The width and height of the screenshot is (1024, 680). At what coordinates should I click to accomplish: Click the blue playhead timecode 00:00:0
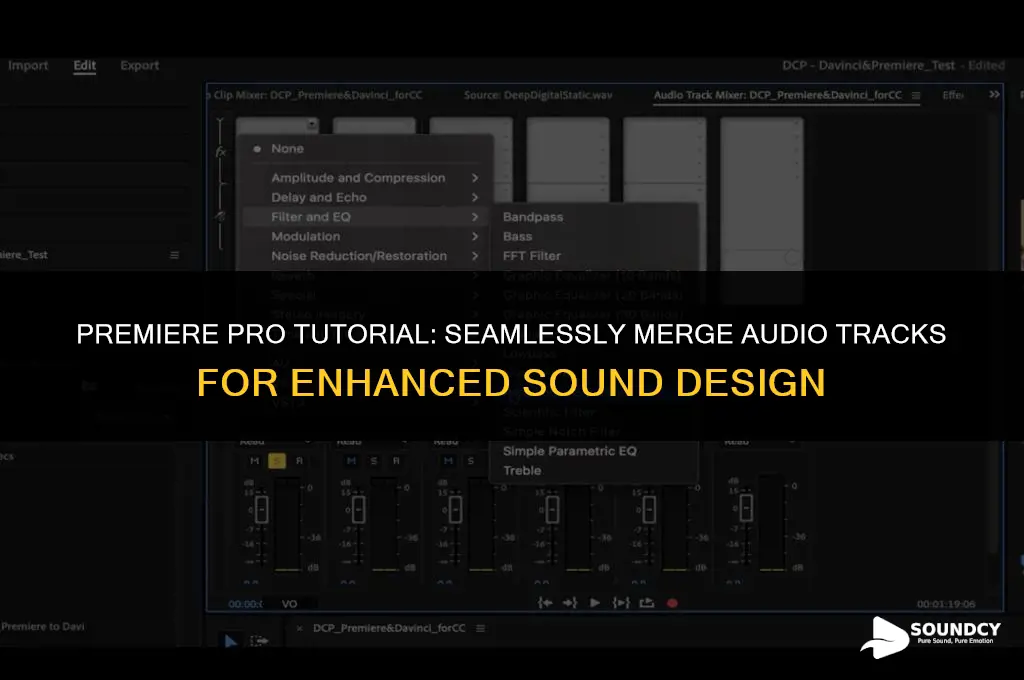point(246,604)
